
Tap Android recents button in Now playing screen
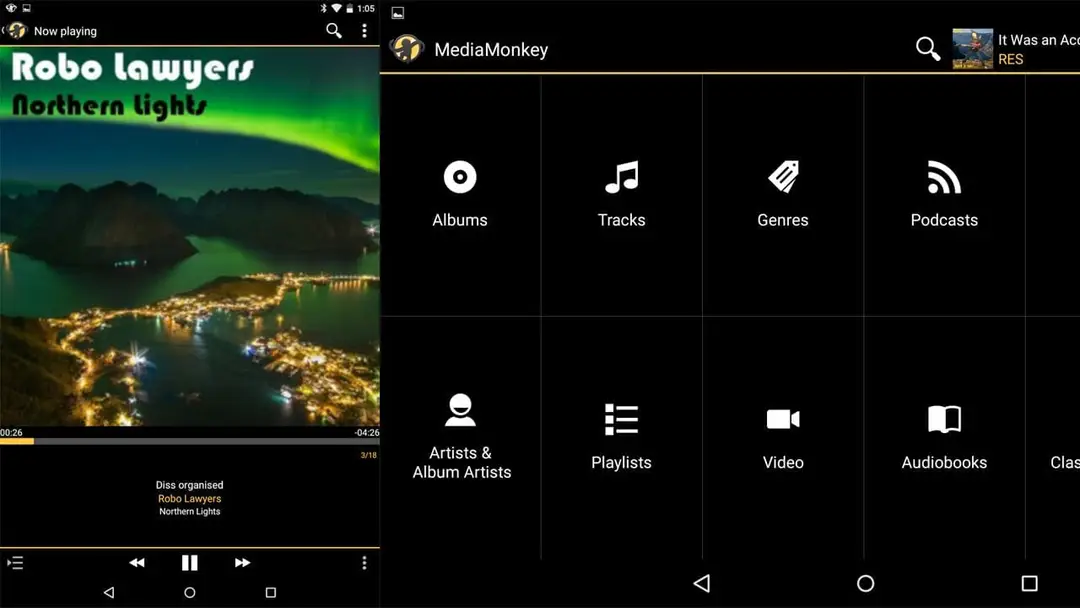click(271, 592)
